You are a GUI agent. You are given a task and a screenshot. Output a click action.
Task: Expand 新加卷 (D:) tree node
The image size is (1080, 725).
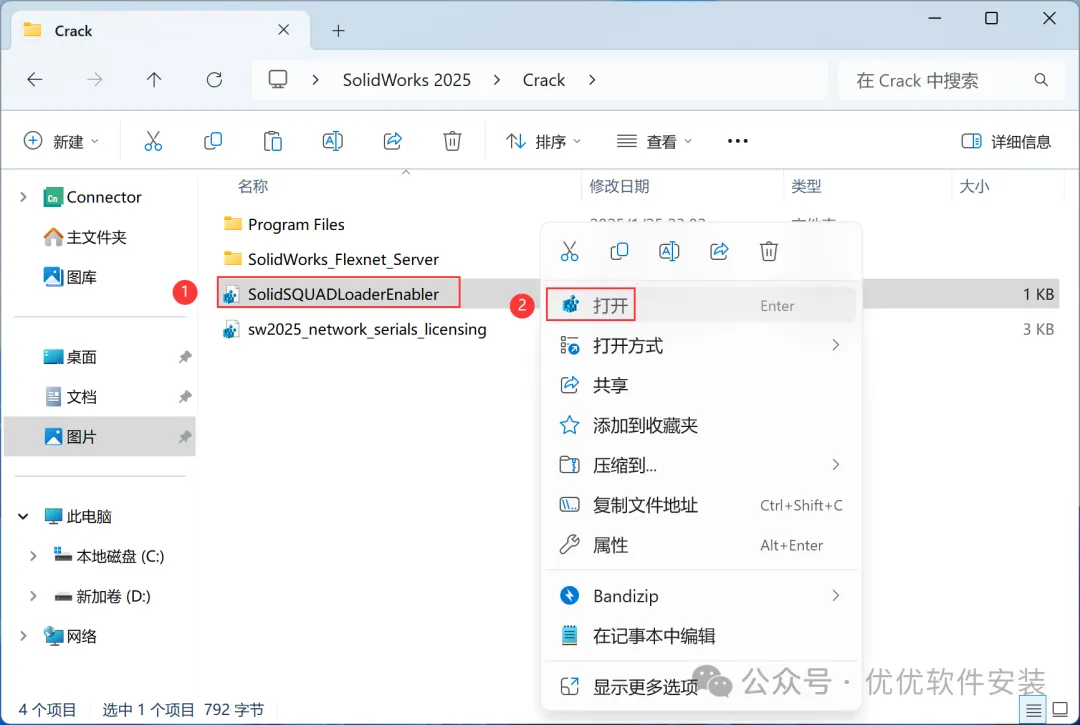tap(33, 596)
